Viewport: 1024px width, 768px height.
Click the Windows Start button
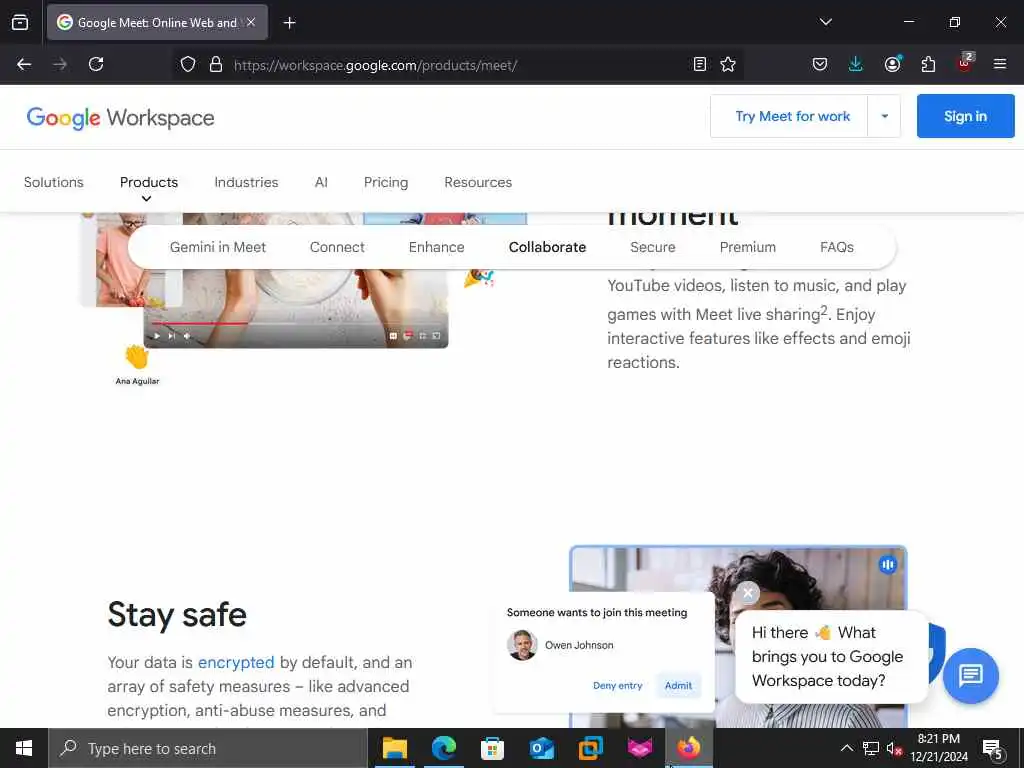pos(24,748)
